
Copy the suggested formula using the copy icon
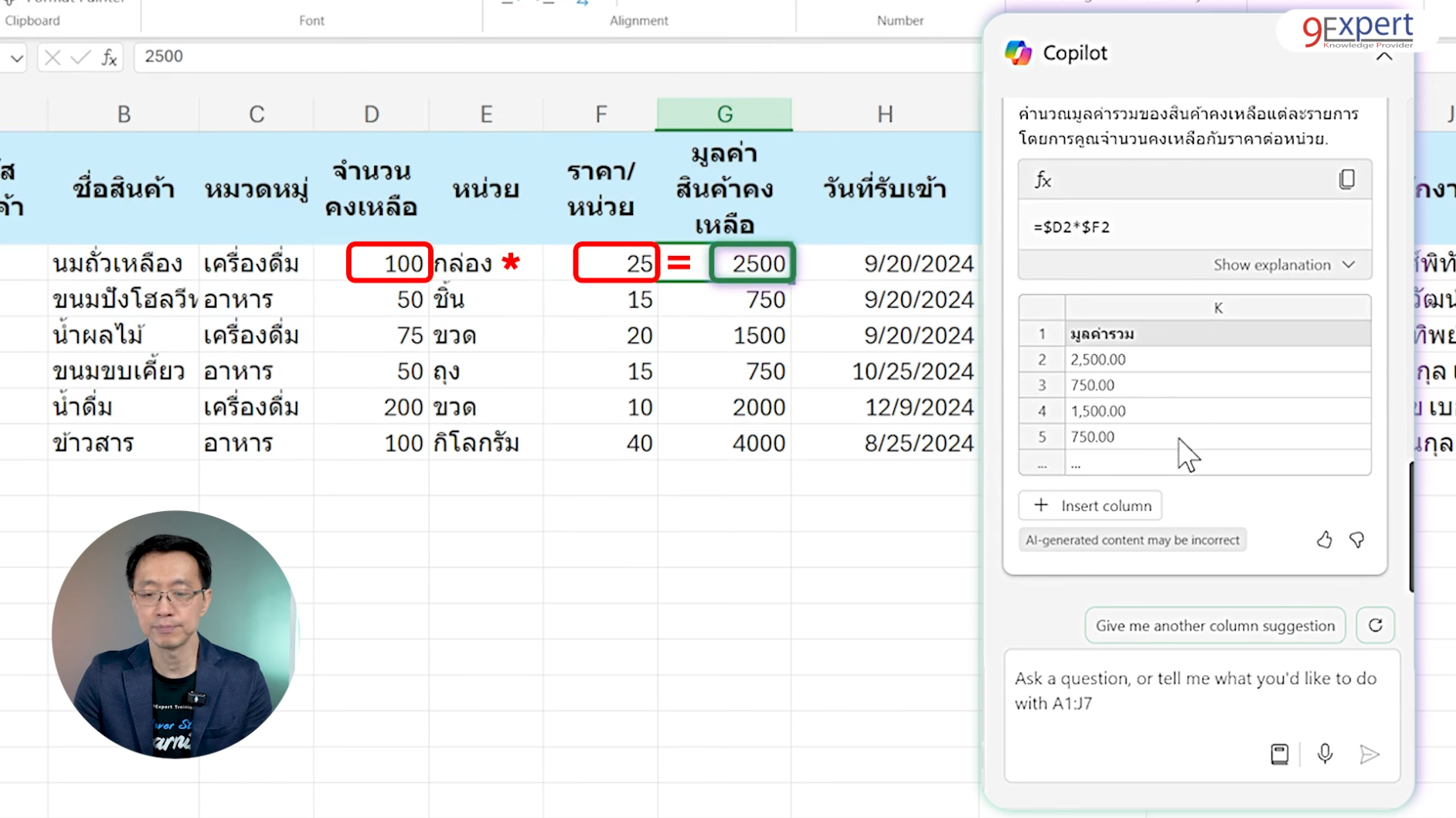click(1348, 179)
